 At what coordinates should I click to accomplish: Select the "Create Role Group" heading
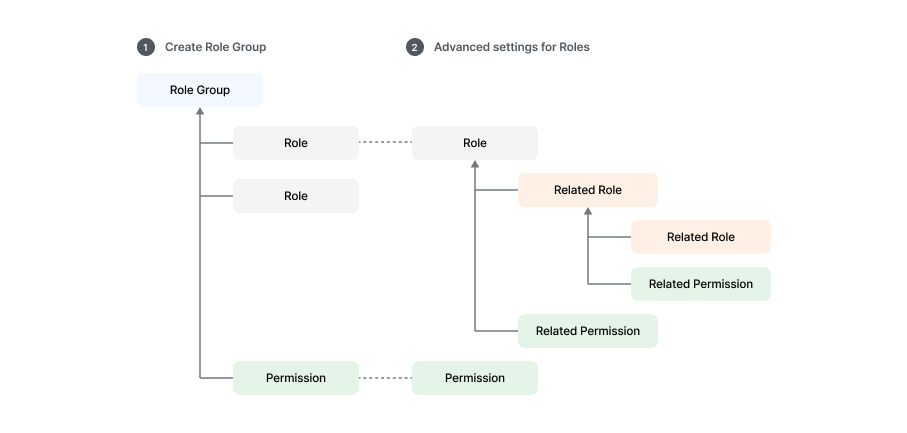215,47
